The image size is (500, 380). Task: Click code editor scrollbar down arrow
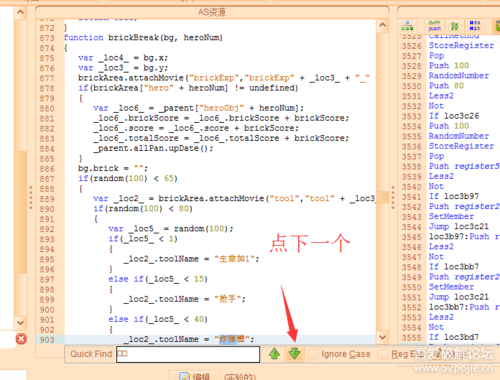point(383,337)
